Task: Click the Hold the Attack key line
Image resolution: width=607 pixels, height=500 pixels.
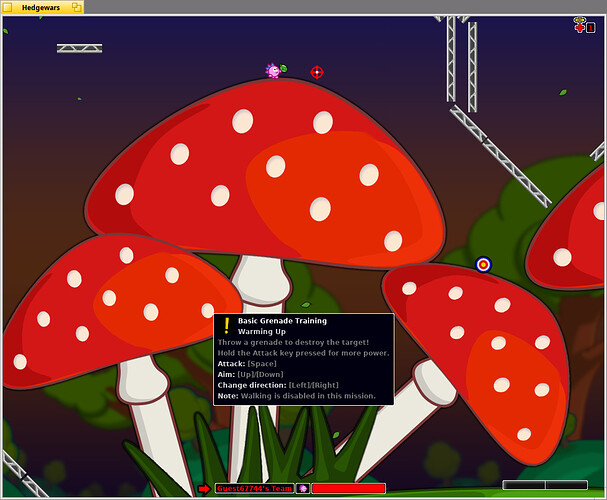Action: (x=304, y=353)
